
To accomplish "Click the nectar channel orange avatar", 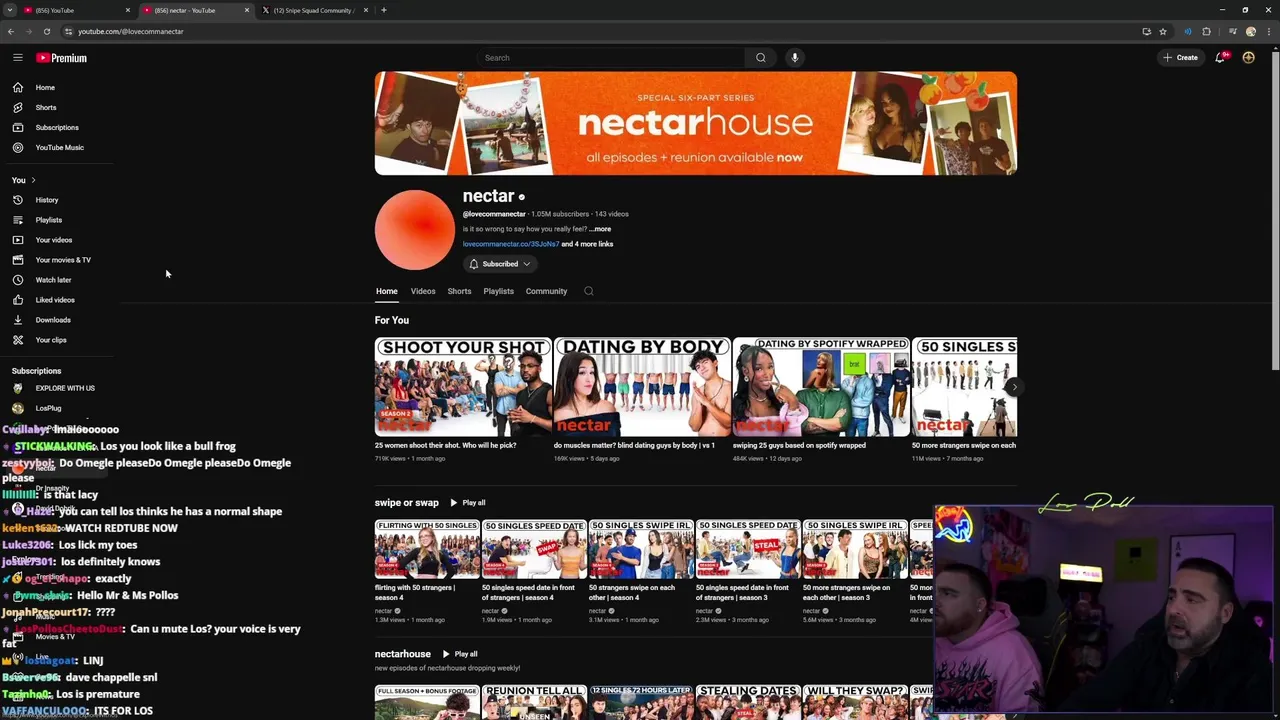I will 414,230.
